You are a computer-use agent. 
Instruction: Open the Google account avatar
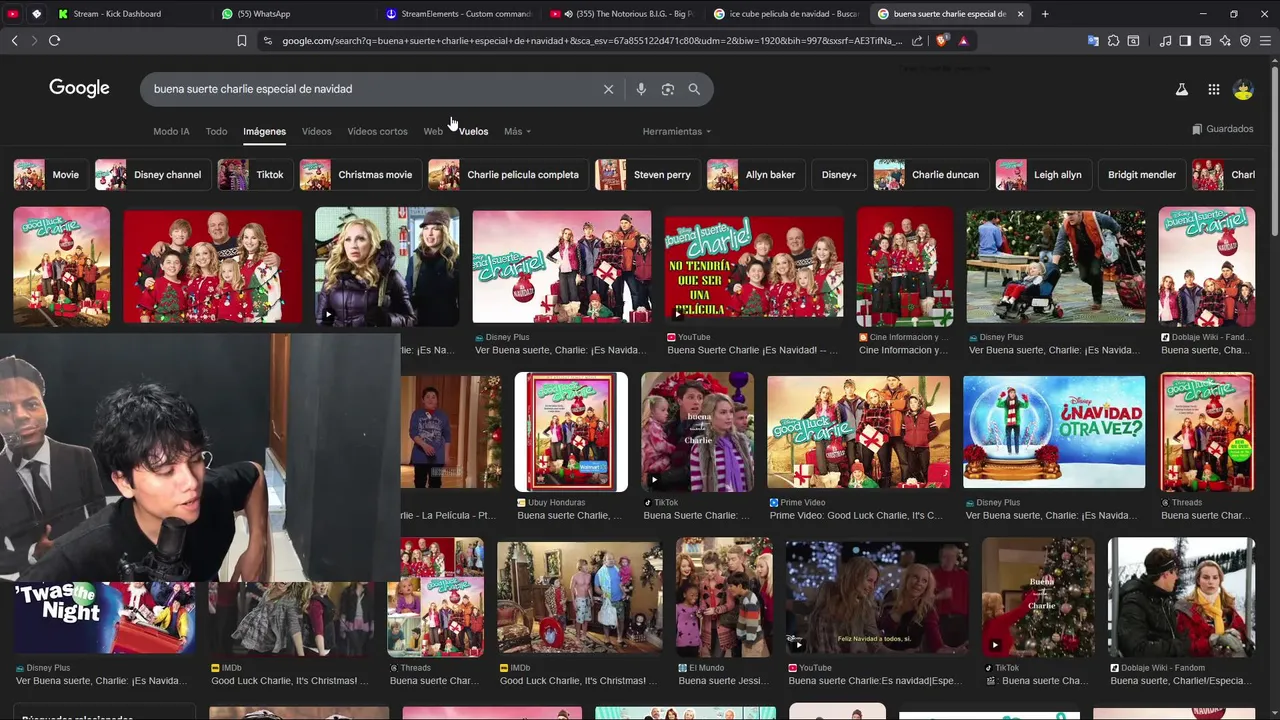coord(1243,89)
